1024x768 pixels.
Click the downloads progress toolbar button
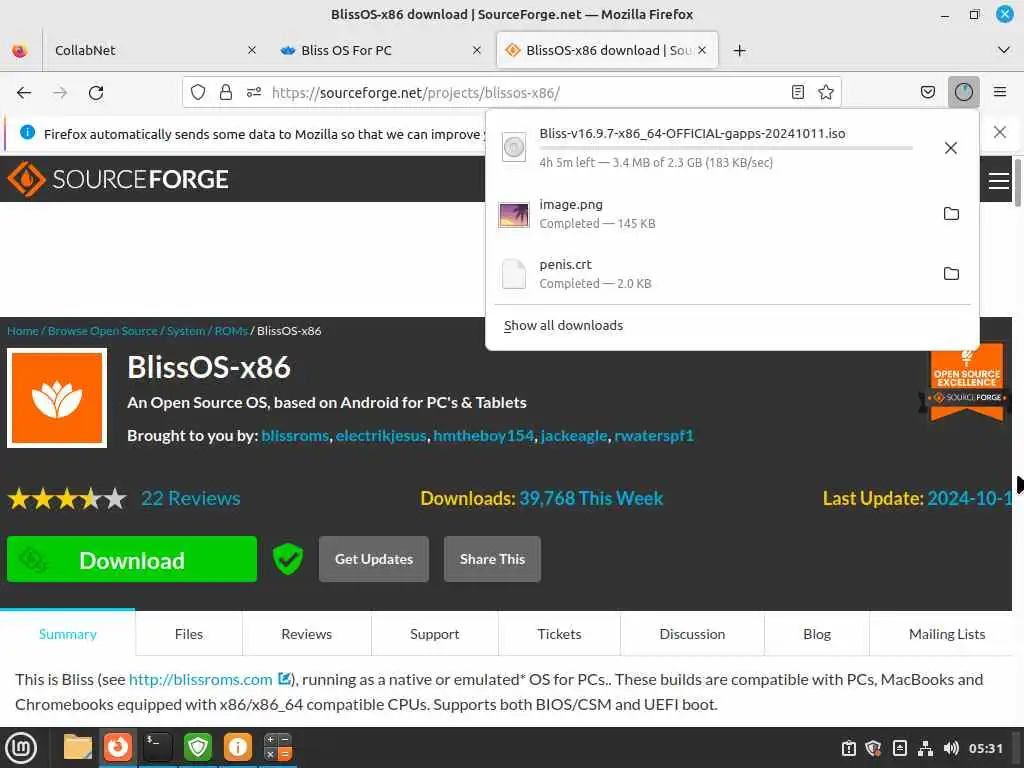pyautogui.click(x=963, y=92)
